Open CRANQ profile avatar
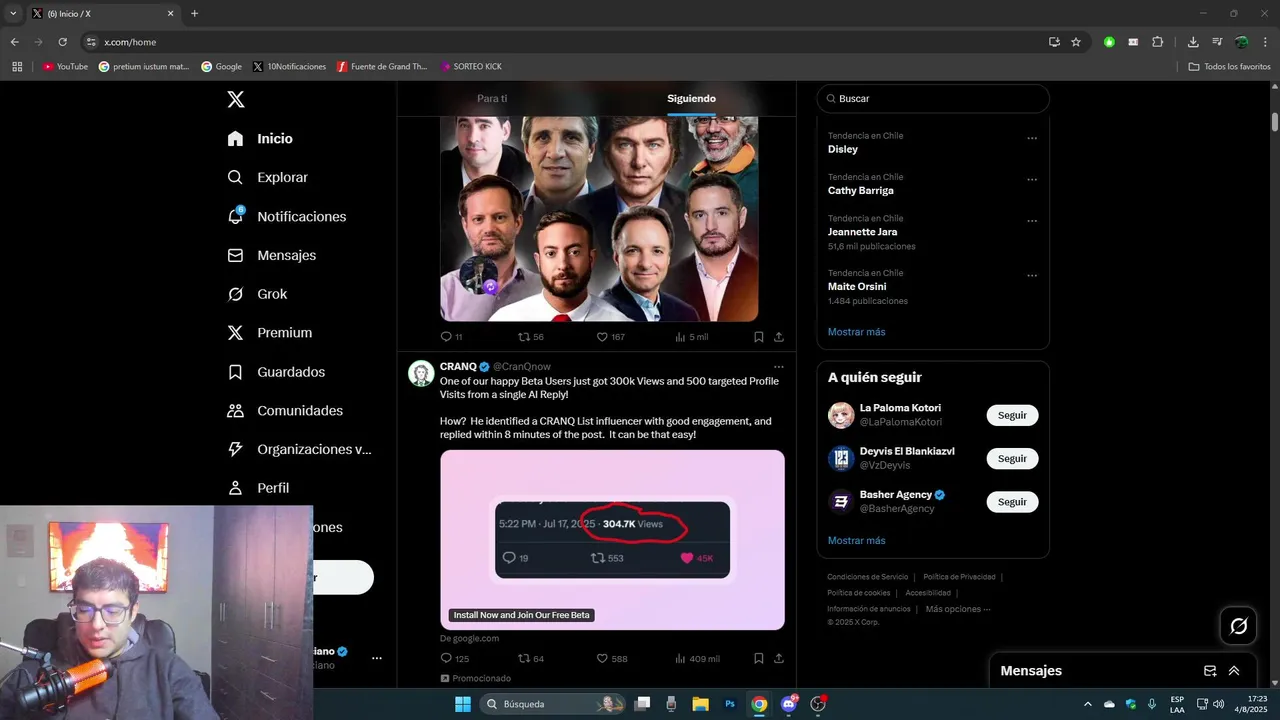The image size is (1280, 720). pos(421,373)
